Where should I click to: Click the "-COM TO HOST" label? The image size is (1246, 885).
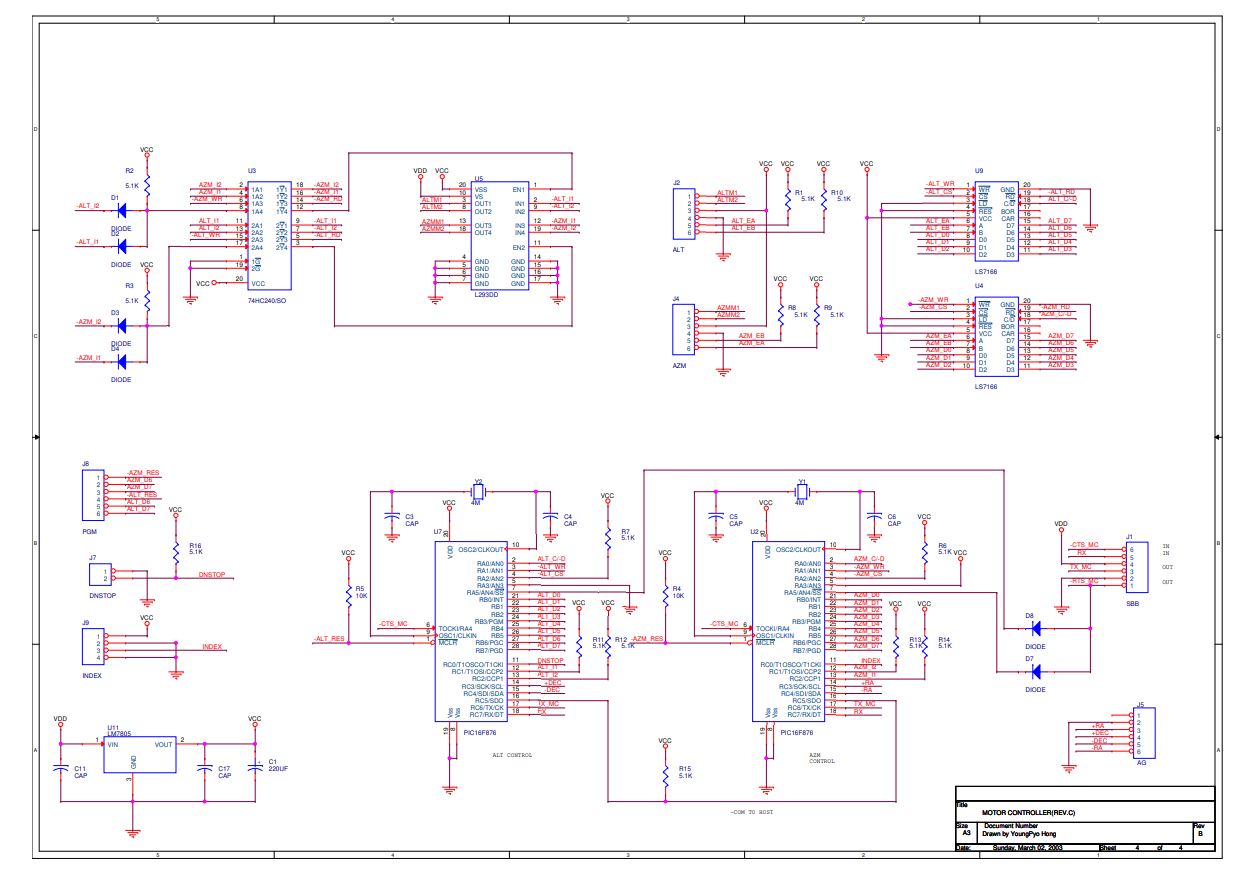click(x=752, y=811)
